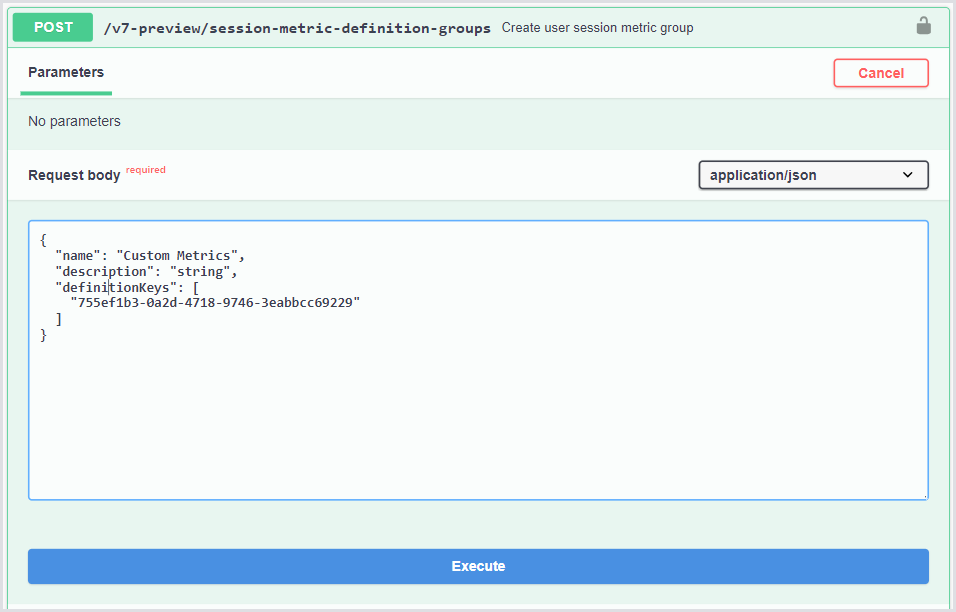The height and width of the screenshot is (612, 956).
Task: Click the content type dropdown chevron arrow
Action: click(x=908, y=175)
